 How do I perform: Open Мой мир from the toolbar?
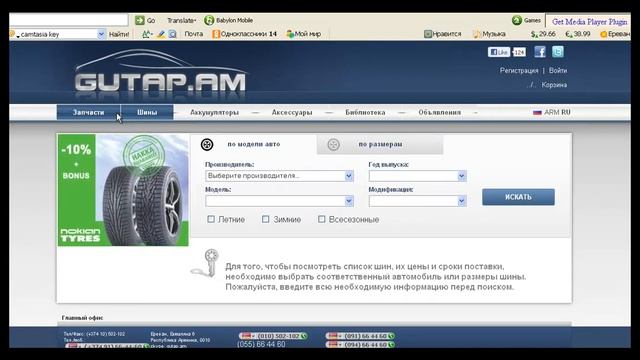click(304, 34)
